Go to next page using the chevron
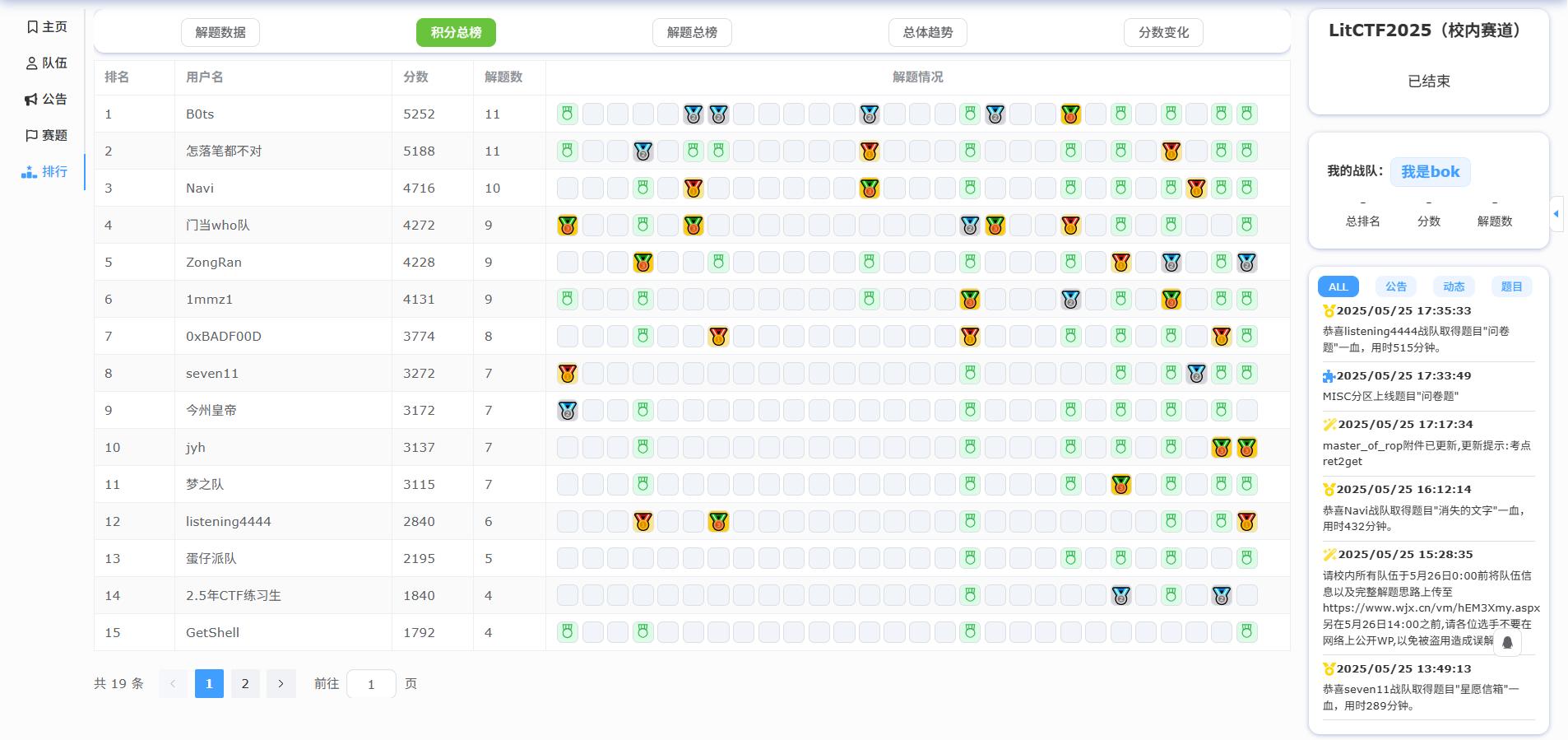1568x740 pixels. click(281, 684)
